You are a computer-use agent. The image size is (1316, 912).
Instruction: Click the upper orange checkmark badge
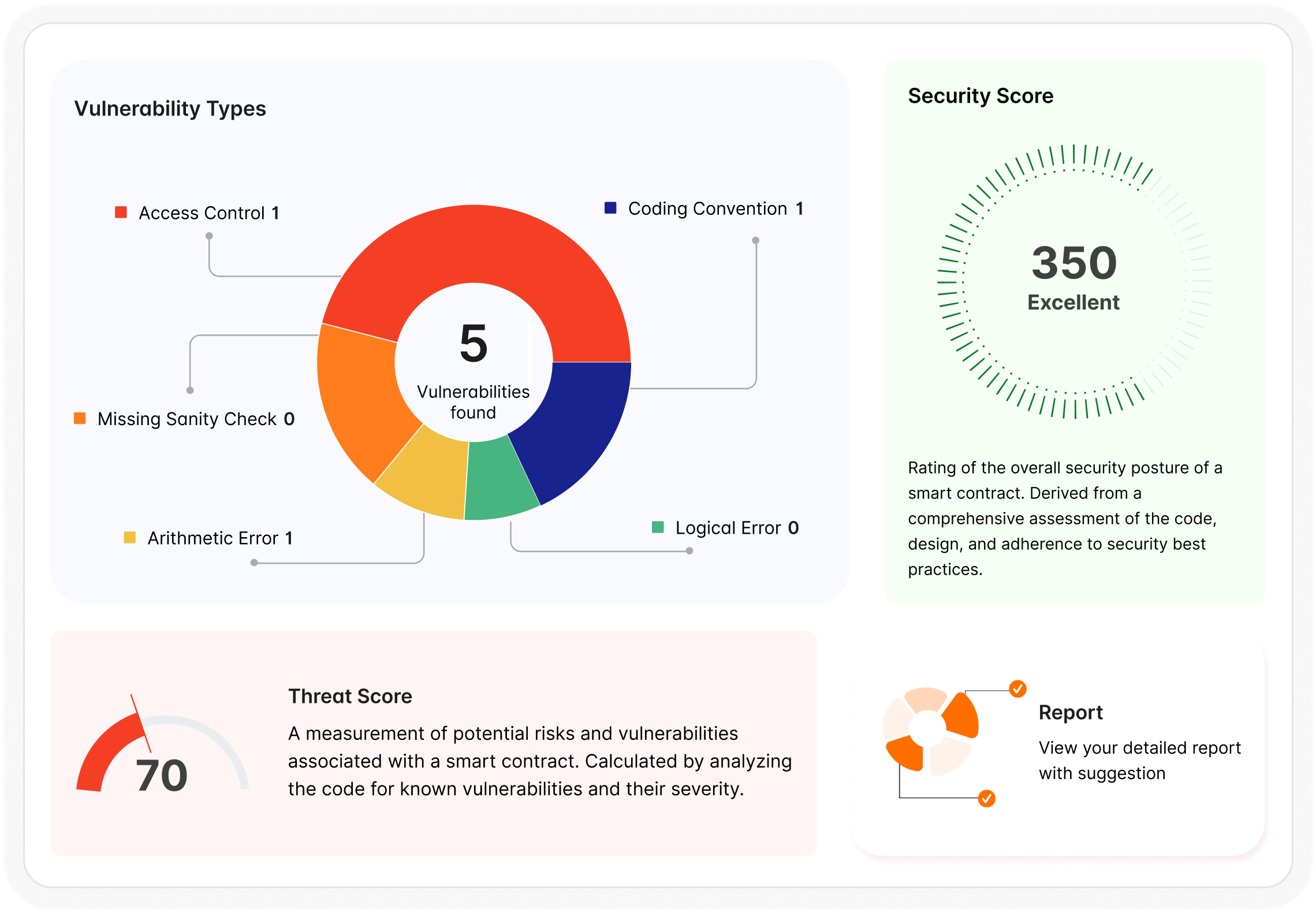click(x=1017, y=688)
